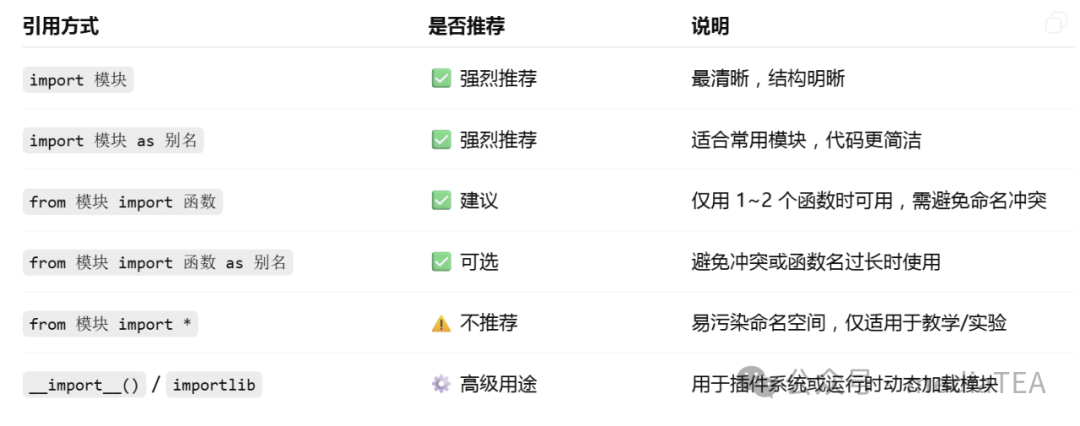Click the check icon in import 模块 as 别名 row

pyautogui.click(x=441, y=140)
